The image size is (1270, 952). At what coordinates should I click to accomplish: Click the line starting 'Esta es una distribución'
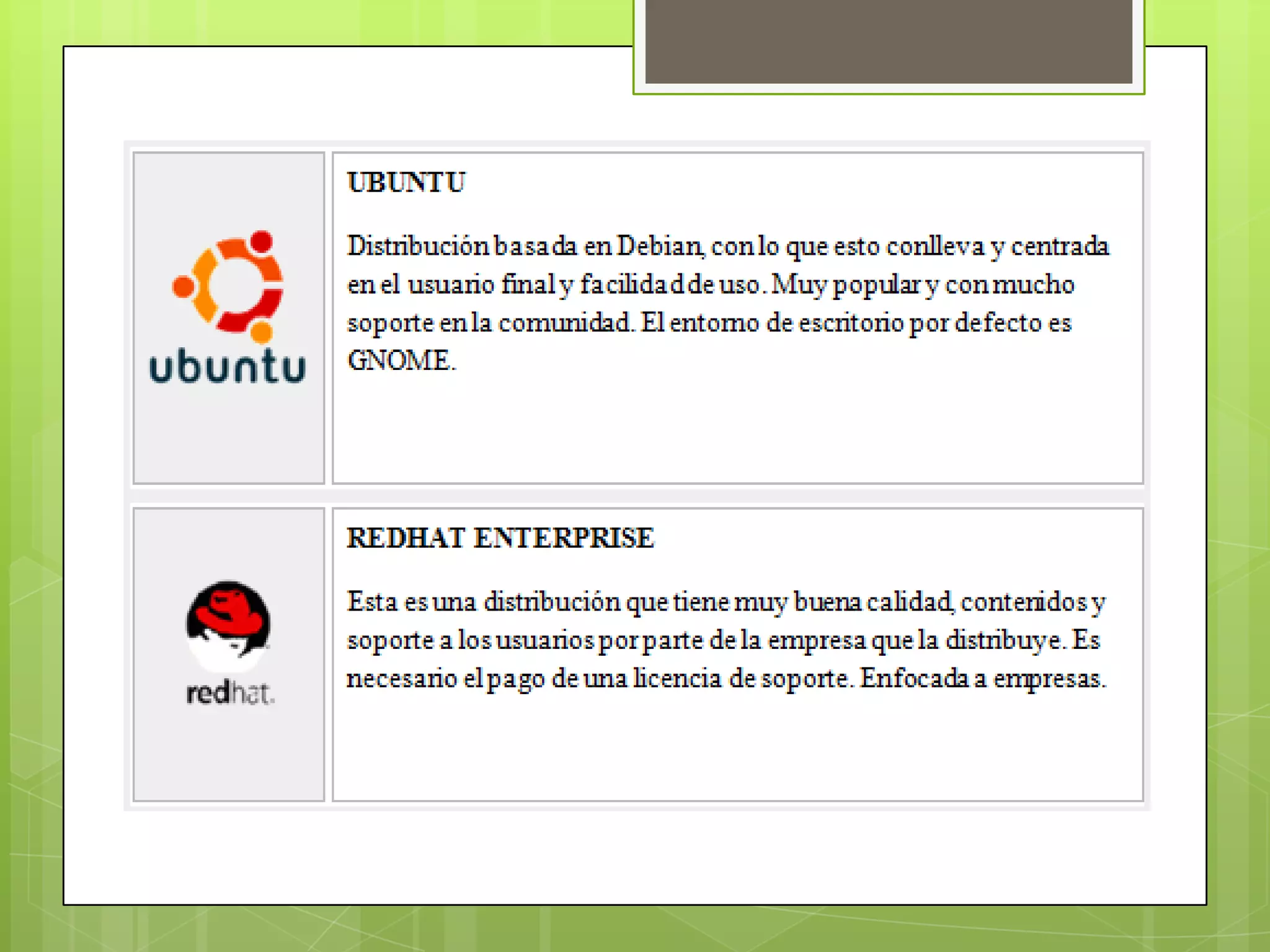(726, 602)
